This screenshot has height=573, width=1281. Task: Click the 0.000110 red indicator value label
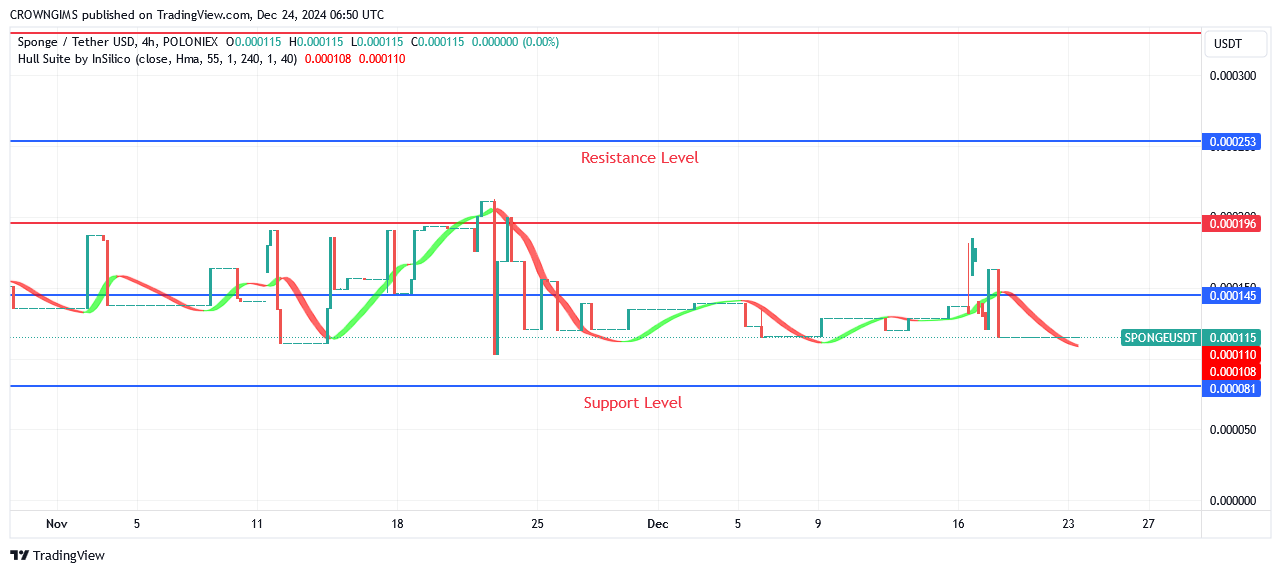(1231, 354)
